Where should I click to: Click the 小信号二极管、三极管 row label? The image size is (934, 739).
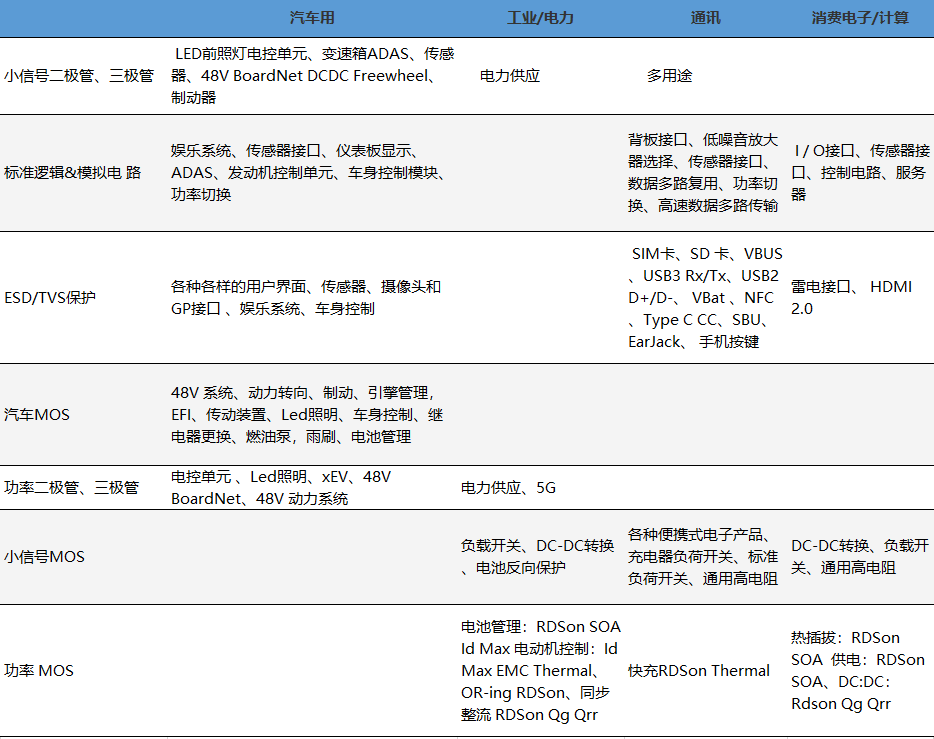pyautogui.click(x=79, y=76)
